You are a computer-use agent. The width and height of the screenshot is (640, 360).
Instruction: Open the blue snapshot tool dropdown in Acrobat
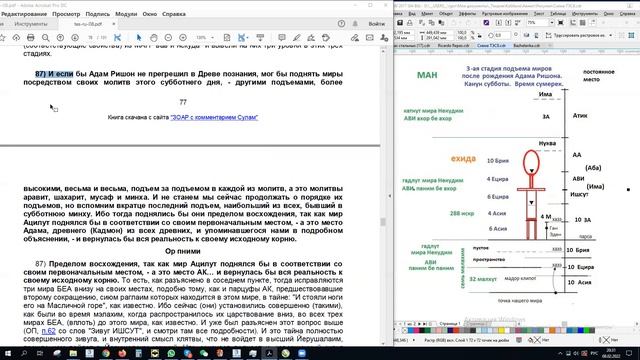point(247,38)
